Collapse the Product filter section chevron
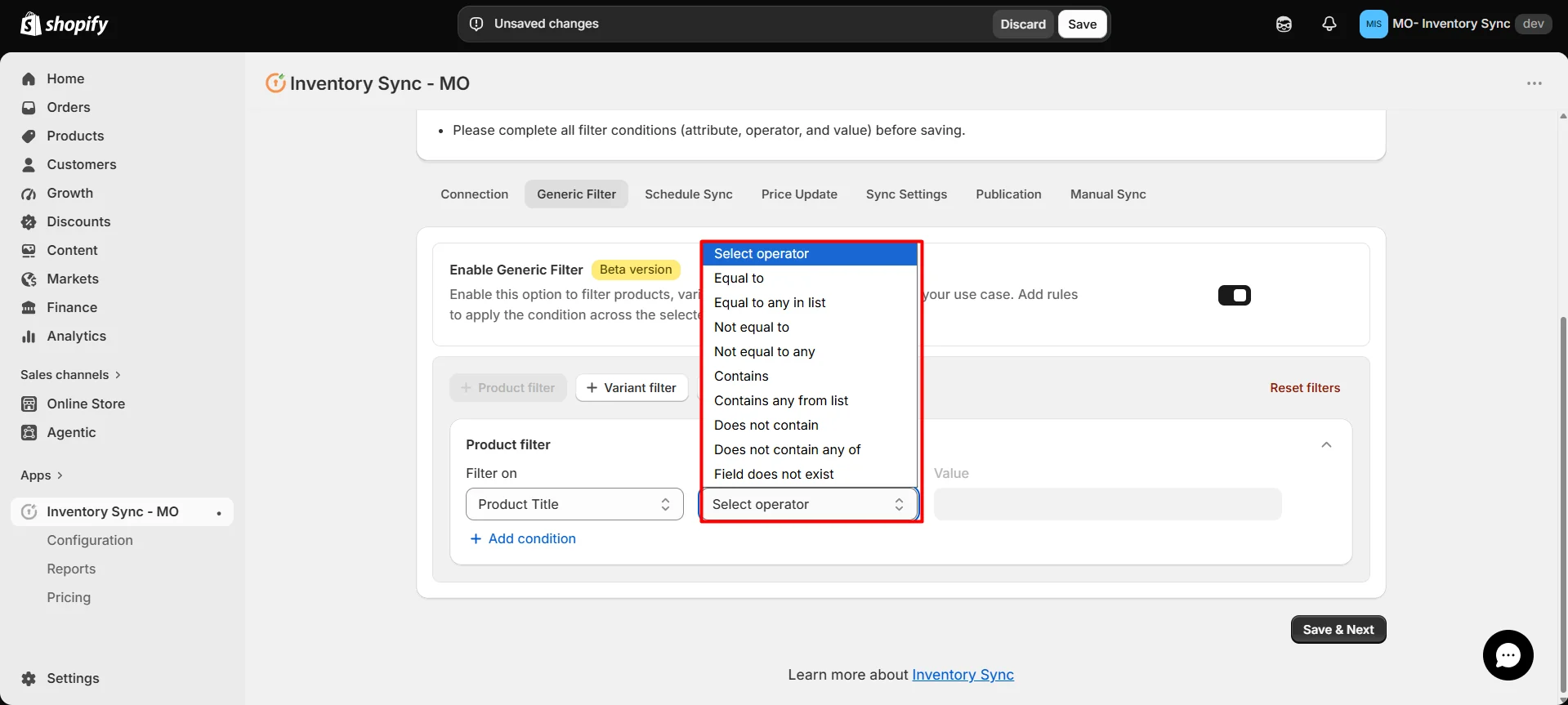The image size is (1568, 705). click(x=1326, y=444)
